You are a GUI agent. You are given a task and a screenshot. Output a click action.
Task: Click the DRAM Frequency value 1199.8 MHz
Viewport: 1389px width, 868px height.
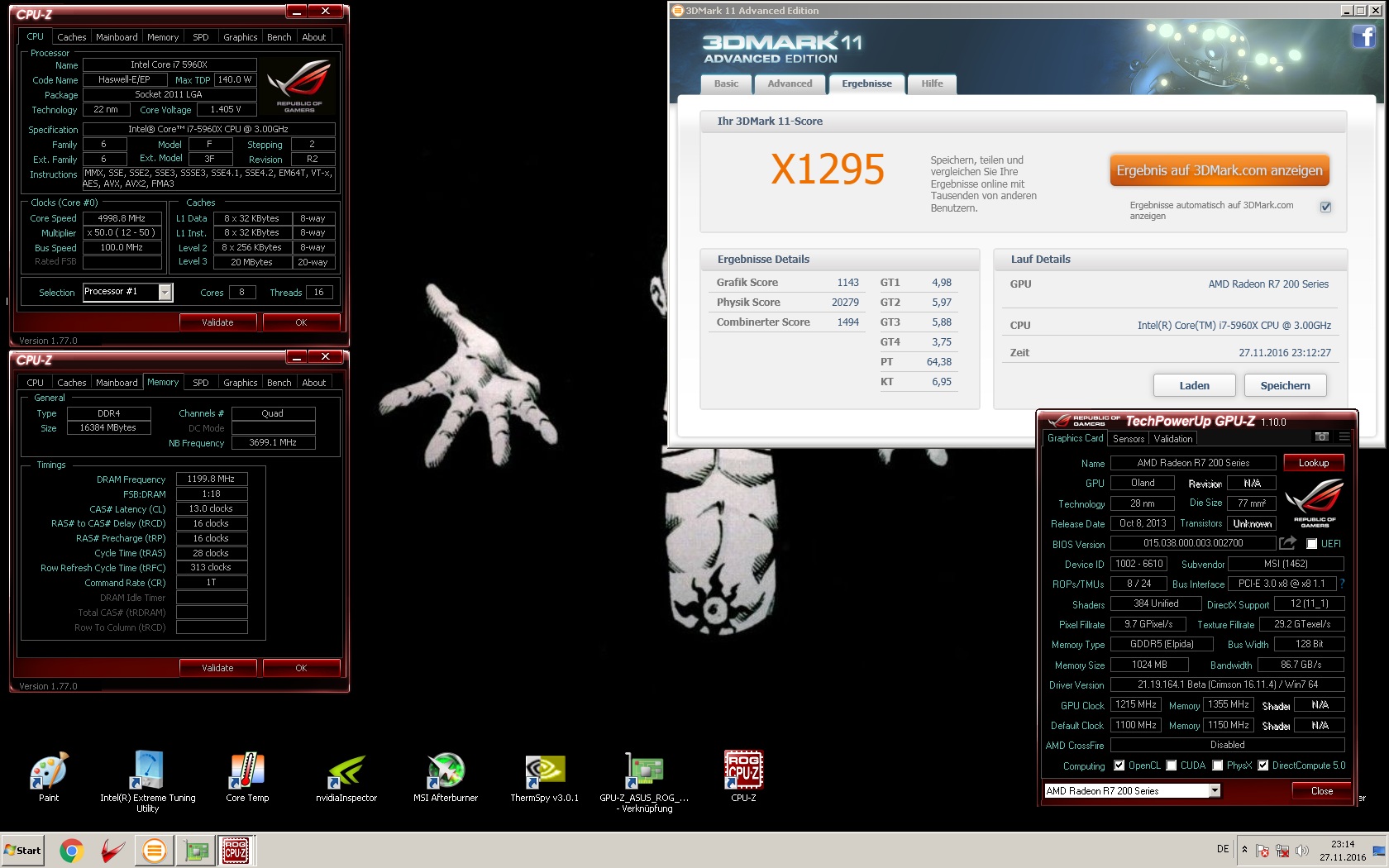tap(212, 479)
